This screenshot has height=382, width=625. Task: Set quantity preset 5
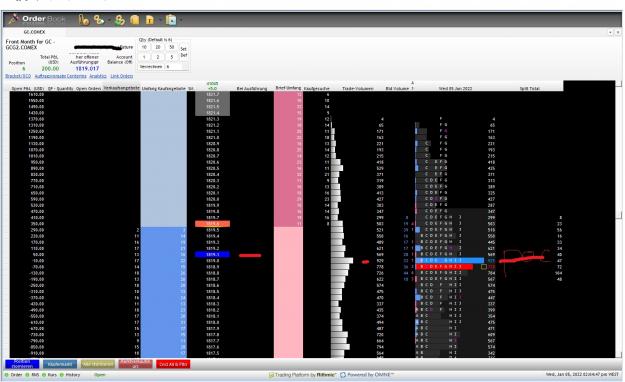[172, 57]
